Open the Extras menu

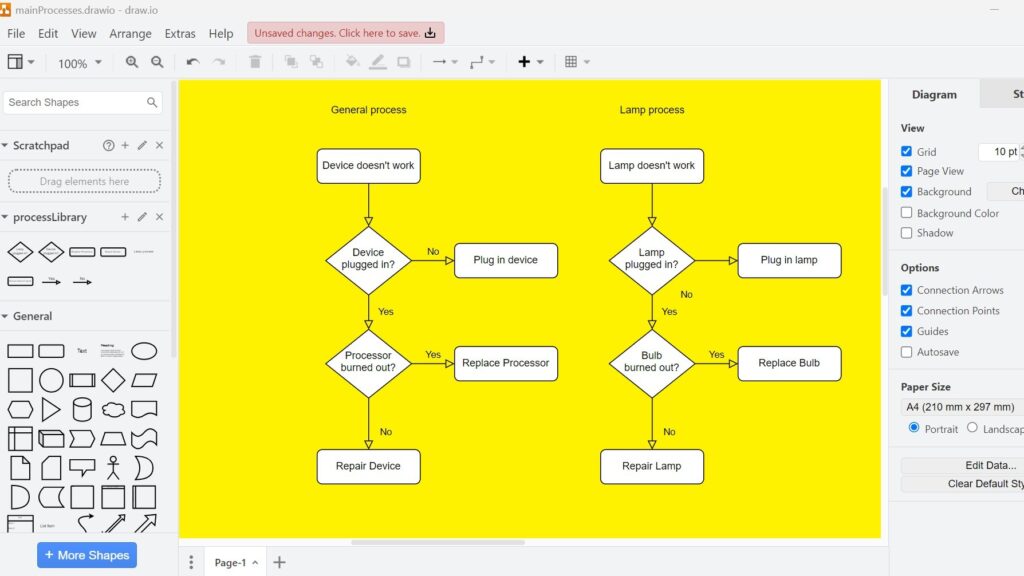(180, 33)
